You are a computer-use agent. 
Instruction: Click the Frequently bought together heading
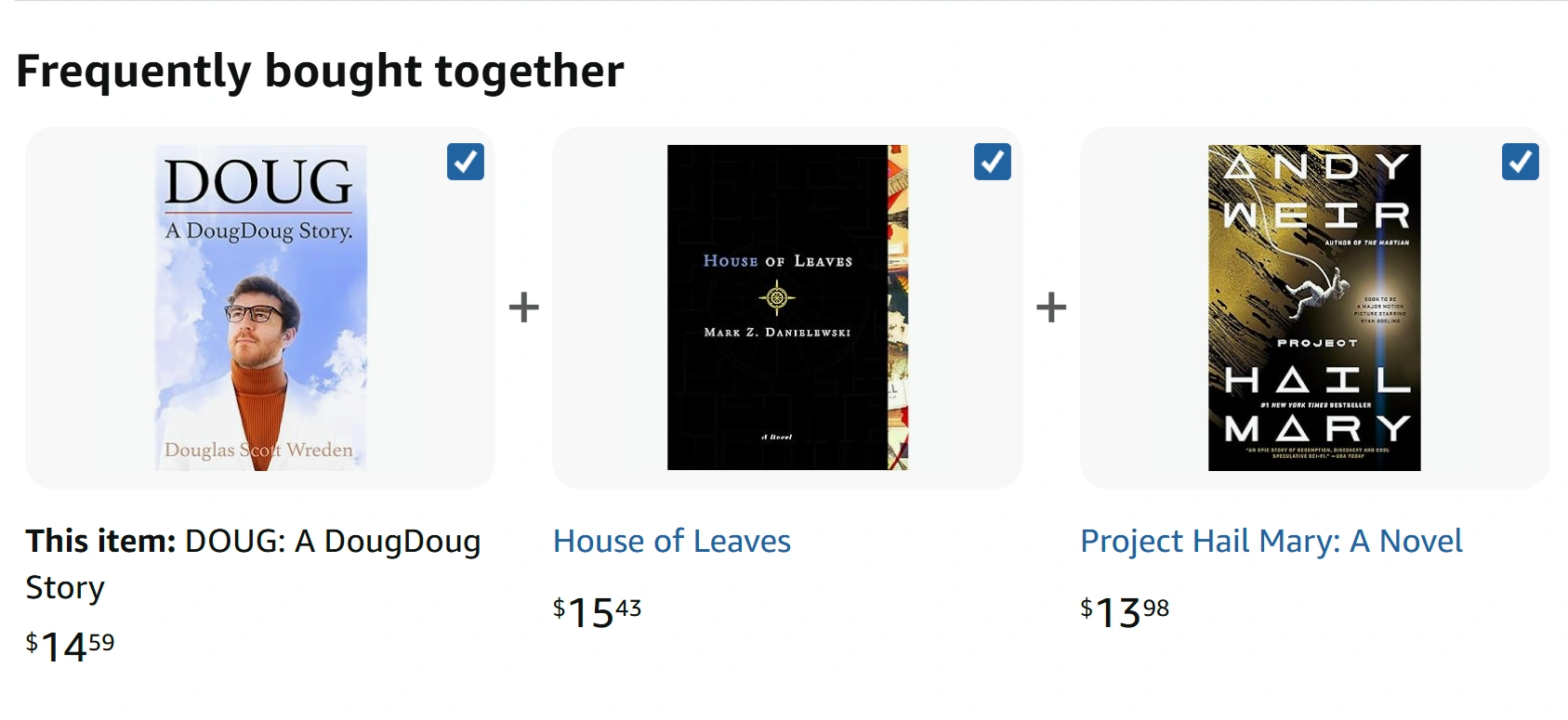pos(320,71)
